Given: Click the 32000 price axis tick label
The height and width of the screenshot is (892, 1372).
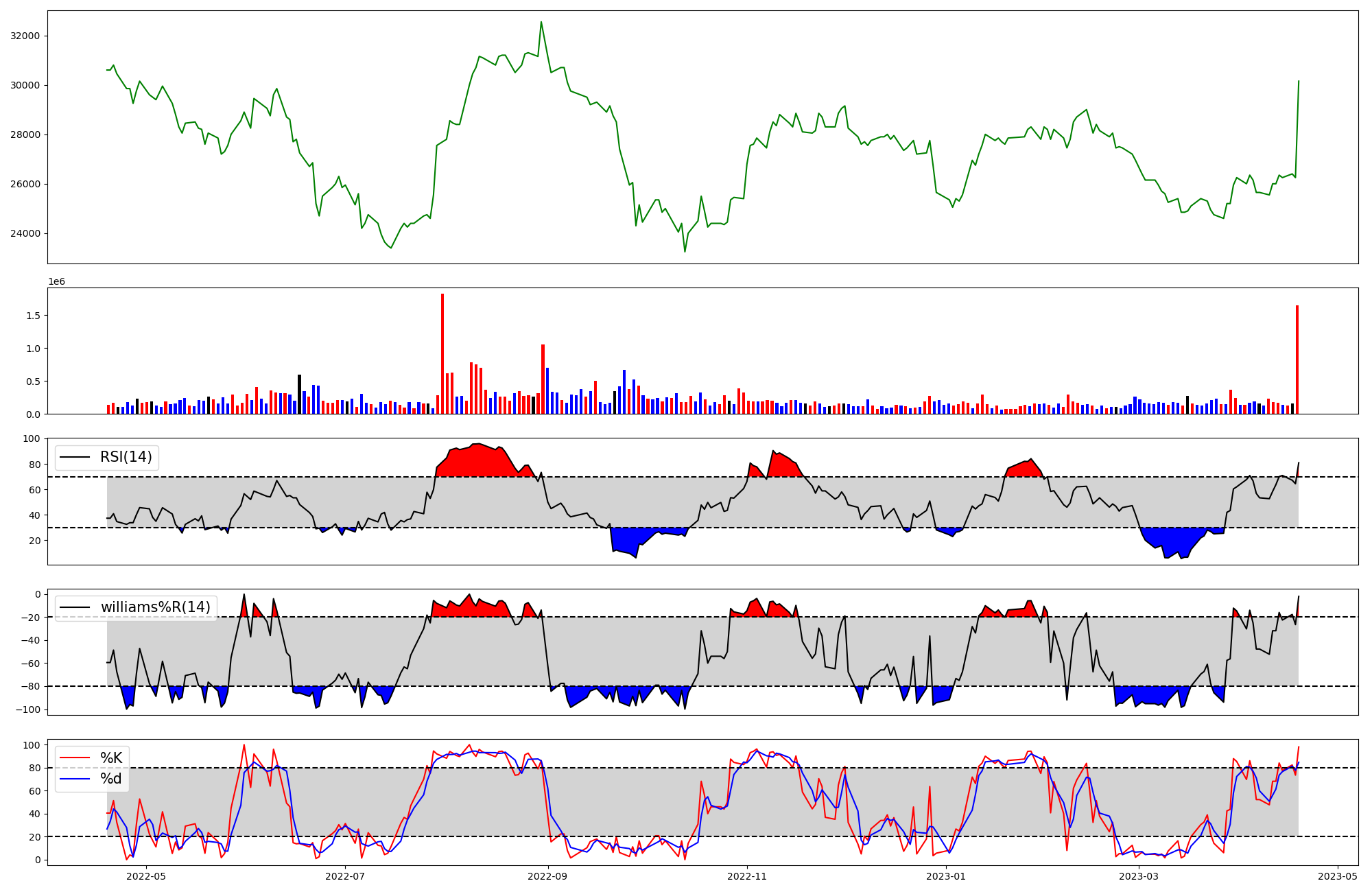Looking at the screenshot, I should [25, 36].
